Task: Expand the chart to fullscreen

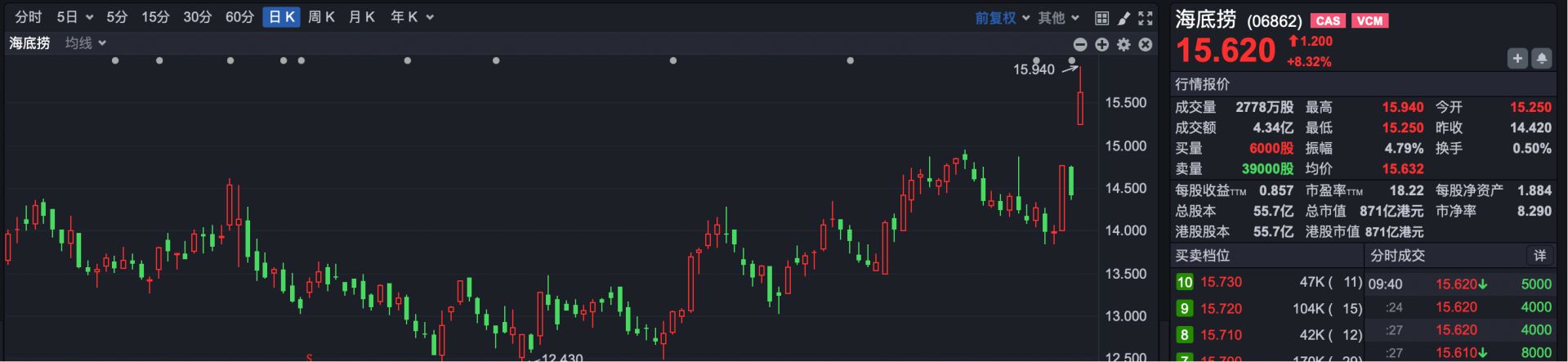Action: [x=1146, y=18]
